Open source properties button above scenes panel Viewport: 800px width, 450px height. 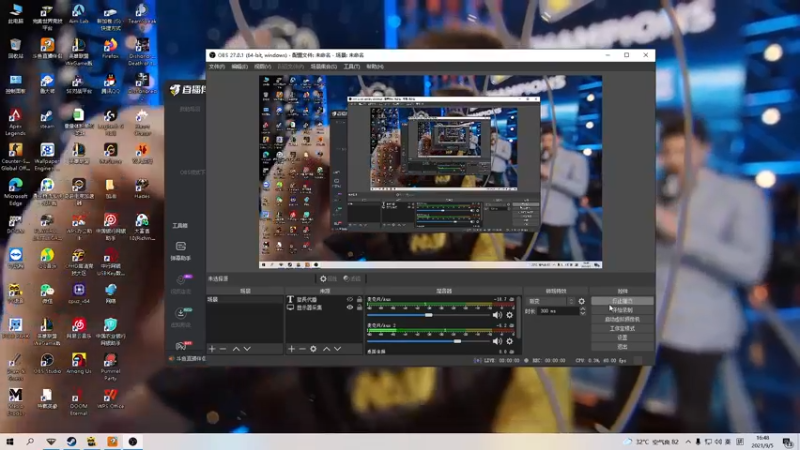tap(328, 279)
